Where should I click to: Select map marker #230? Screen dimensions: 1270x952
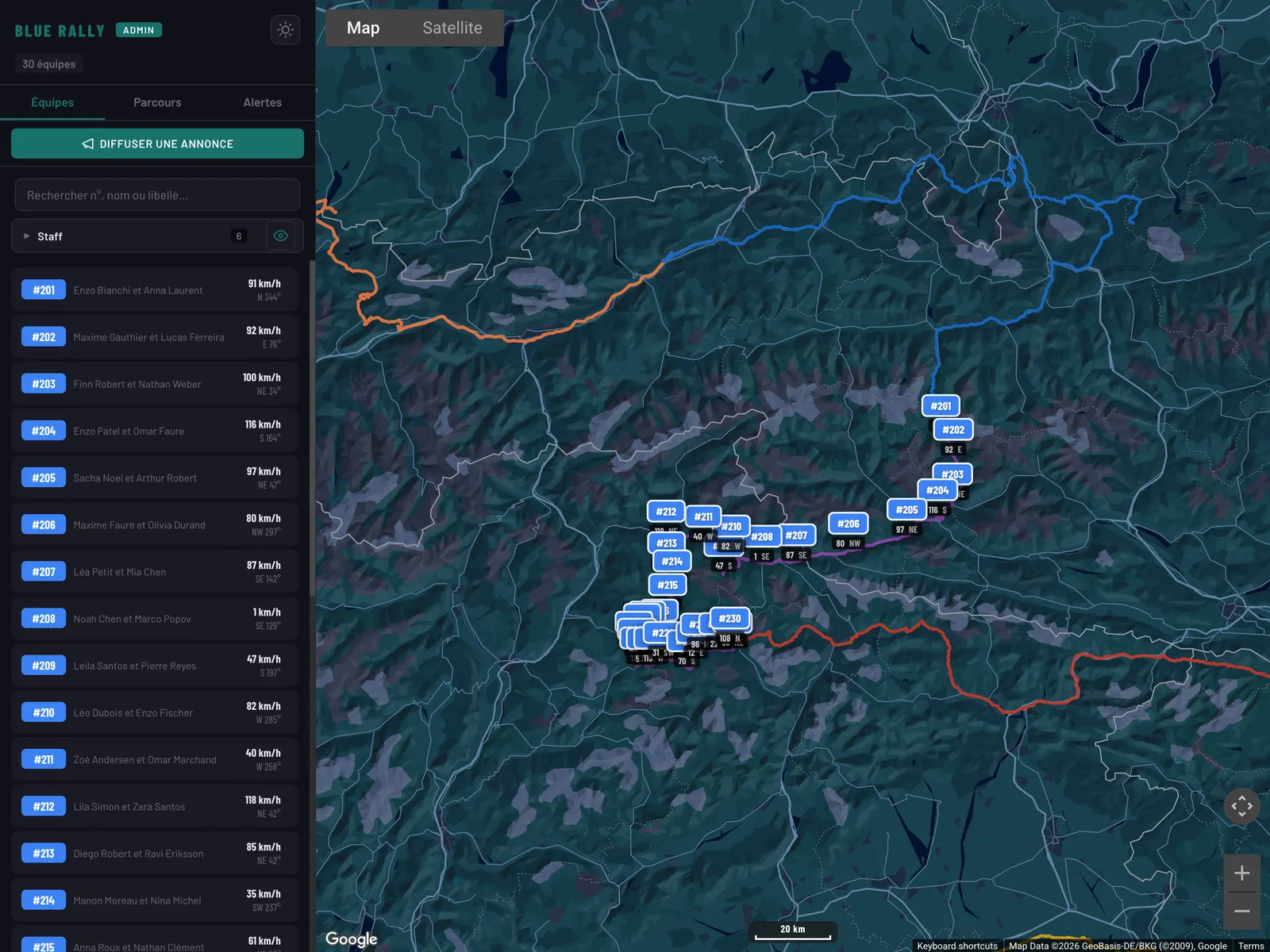pyautogui.click(x=730, y=619)
